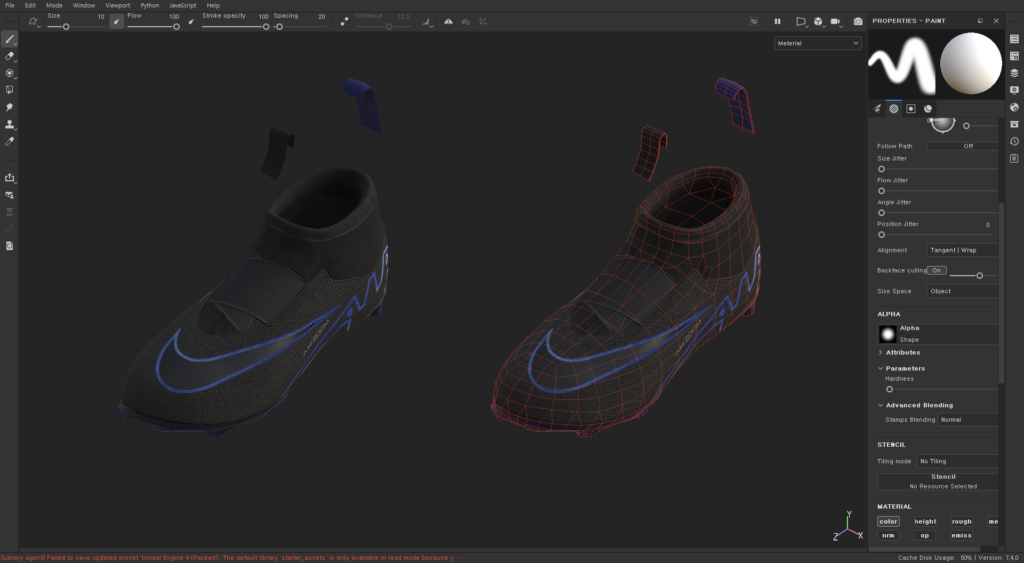Toggle the color material channel
This screenshot has width=1024, height=563.
pyautogui.click(x=888, y=521)
